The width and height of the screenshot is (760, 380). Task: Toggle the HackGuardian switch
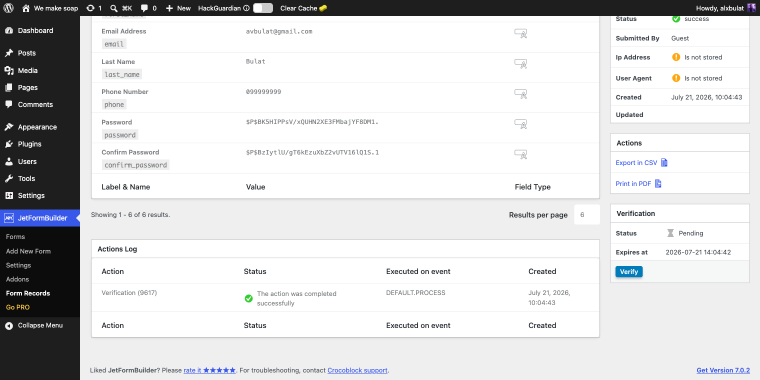pos(263,8)
